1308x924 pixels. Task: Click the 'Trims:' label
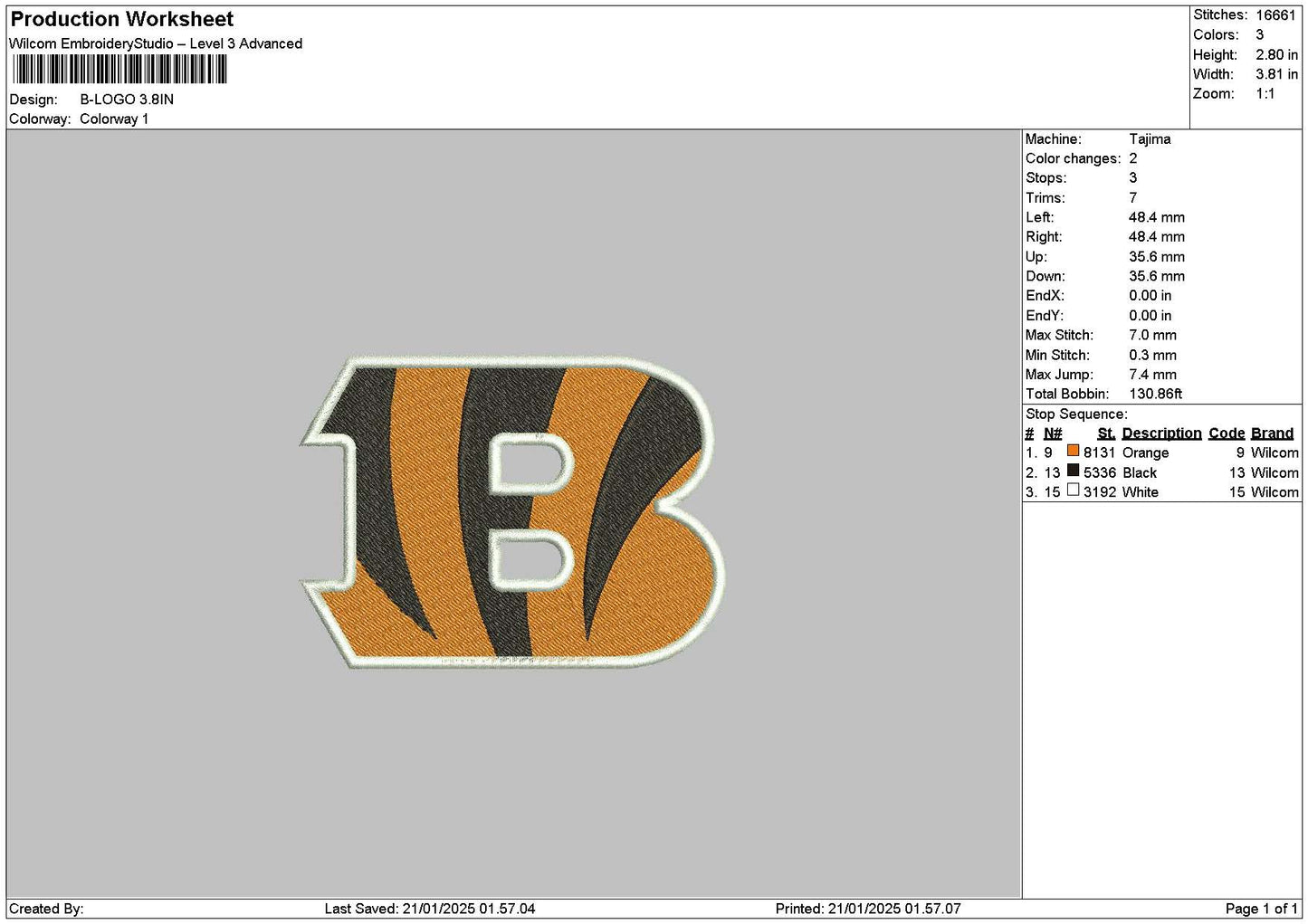[1045, 198]
